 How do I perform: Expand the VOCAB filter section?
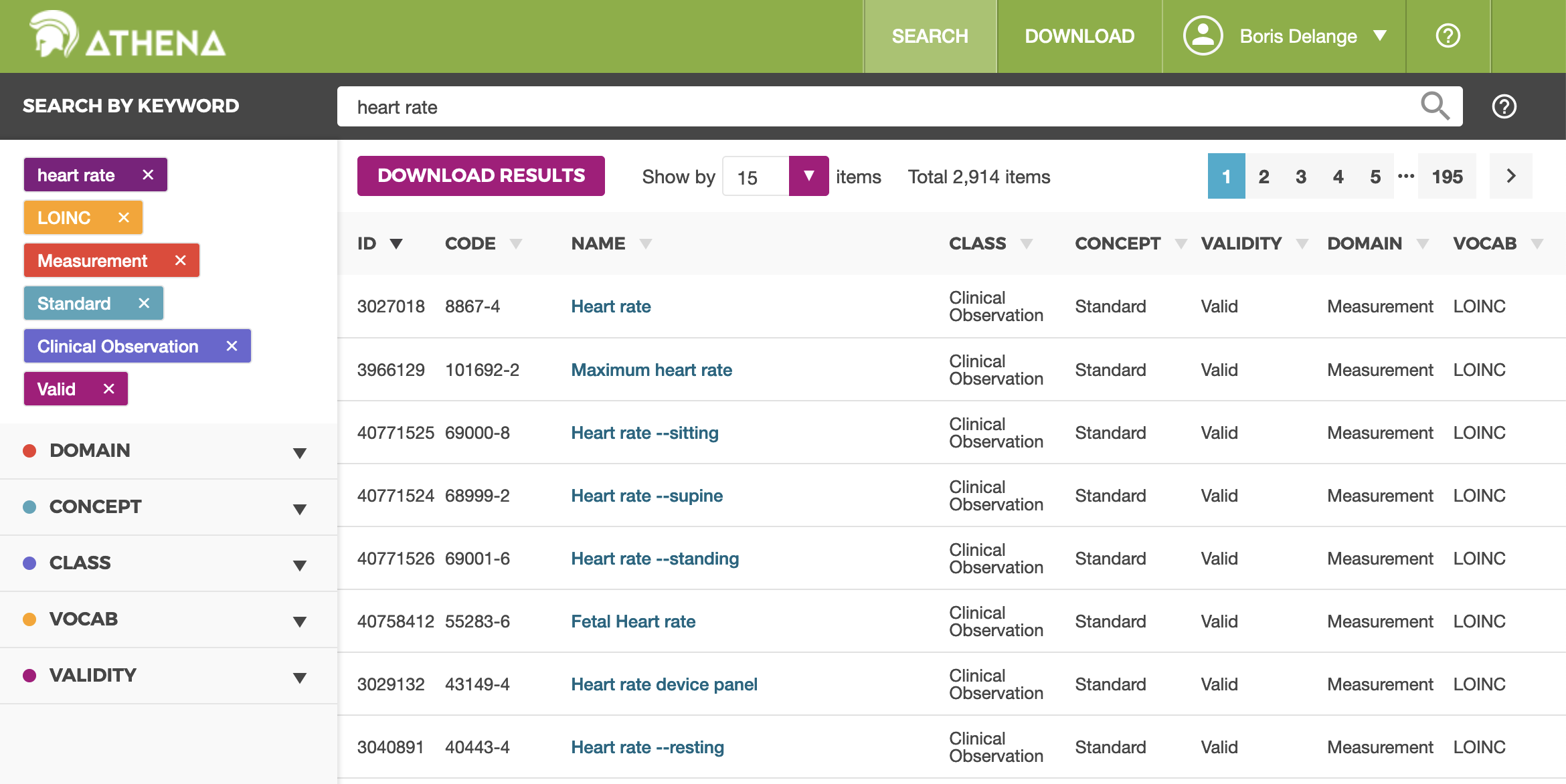coord(169,619)
